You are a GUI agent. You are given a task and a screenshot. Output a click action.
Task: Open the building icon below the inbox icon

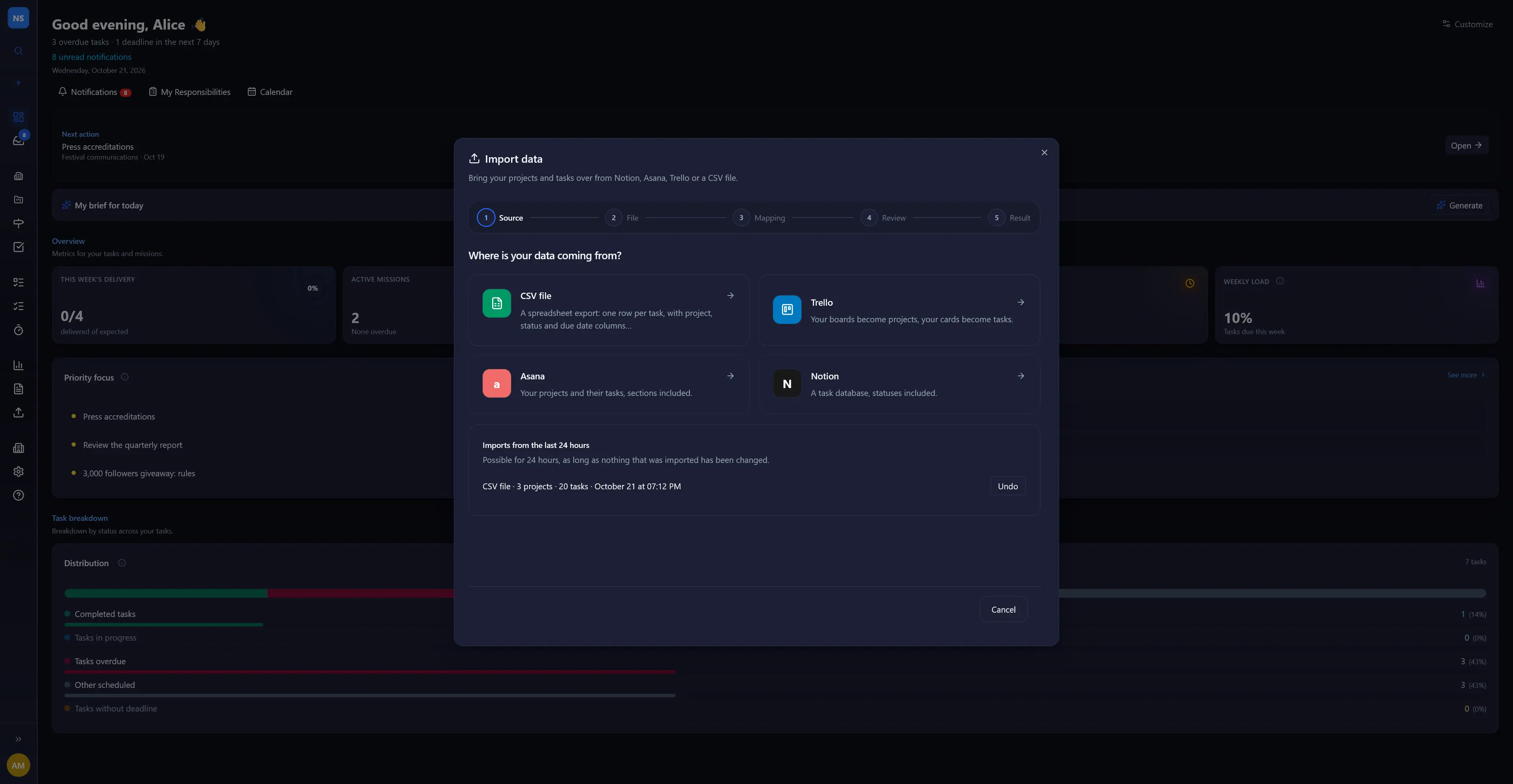[18, 176]
